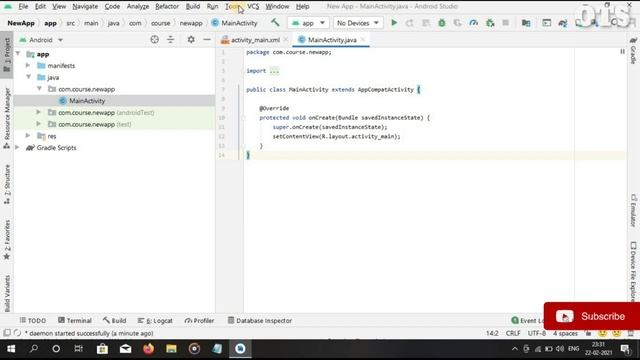Expand the manifests folder

[x=28, y=65]
